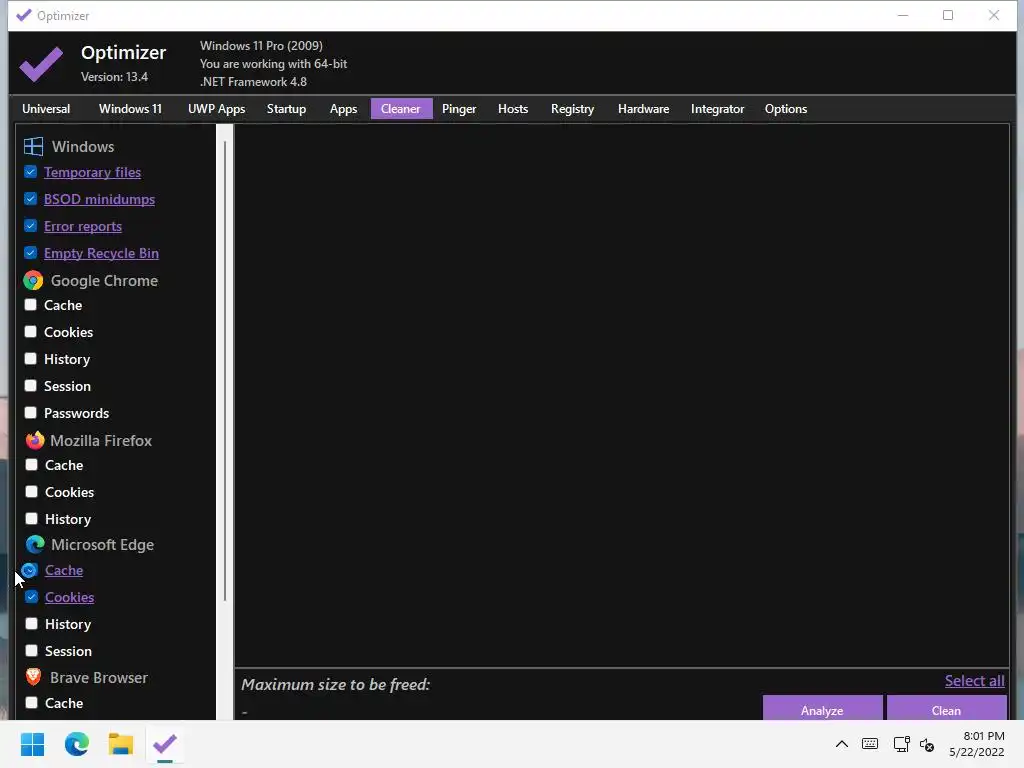Enable Google Chrome History checkbox
The height and width of the screenshot is (768, 1024).
coord(31,359)
